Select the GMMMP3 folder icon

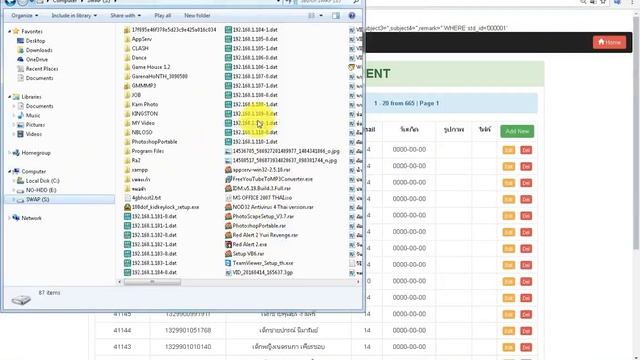(x=127, y=86)
